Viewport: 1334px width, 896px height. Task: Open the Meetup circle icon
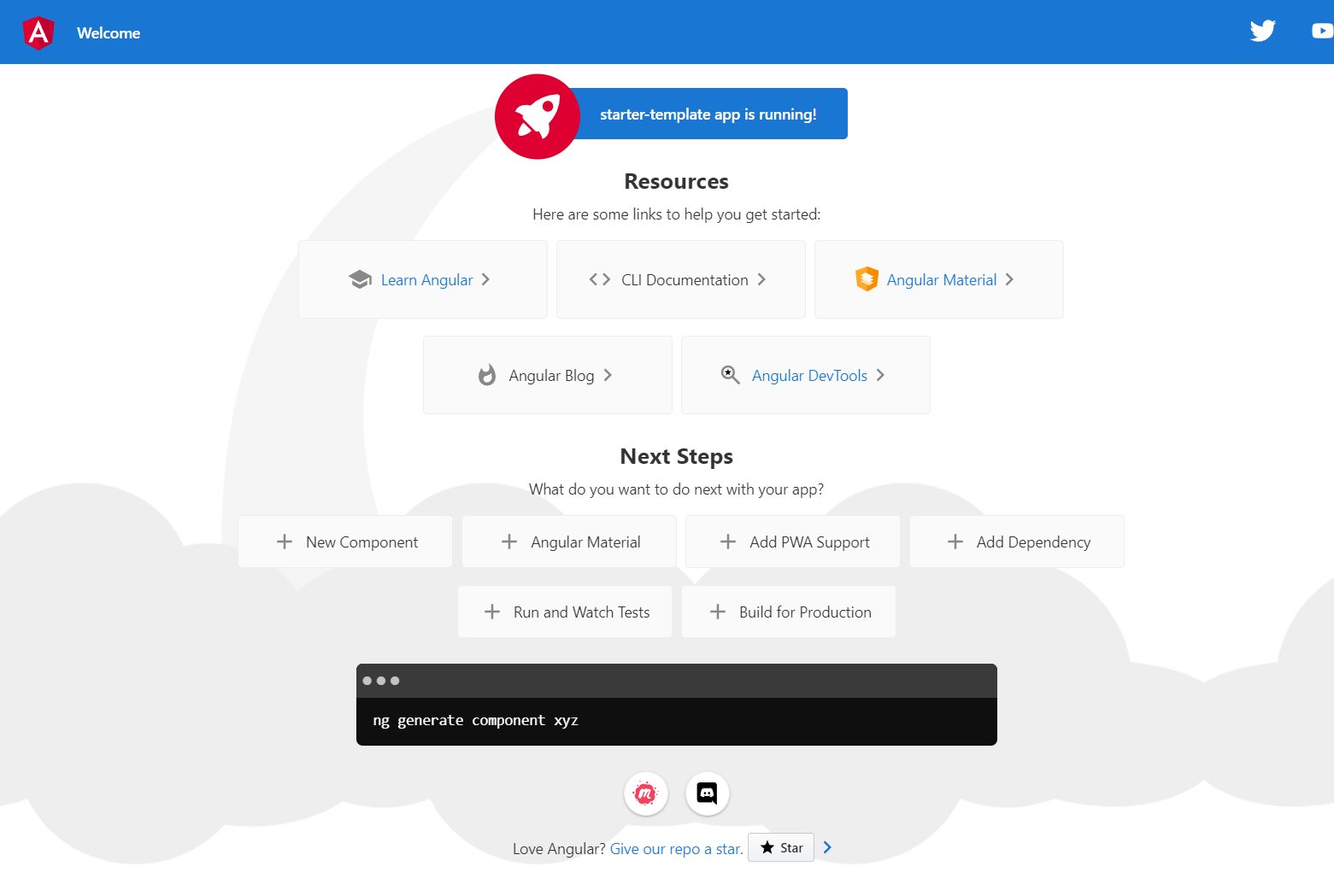click(x=646, y=794)
